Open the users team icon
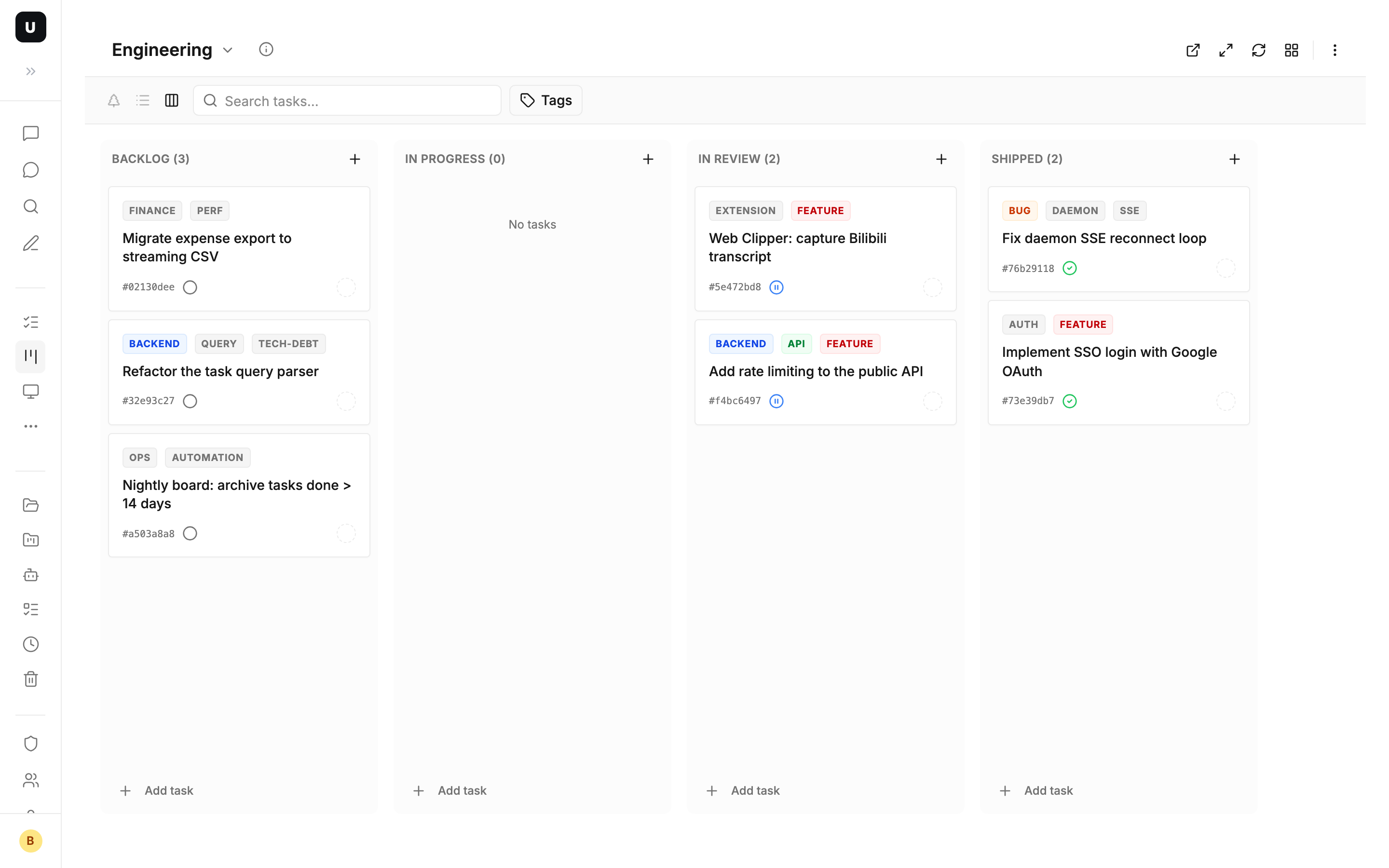The width and height of the screenshot is (1389, 868). 30,780
